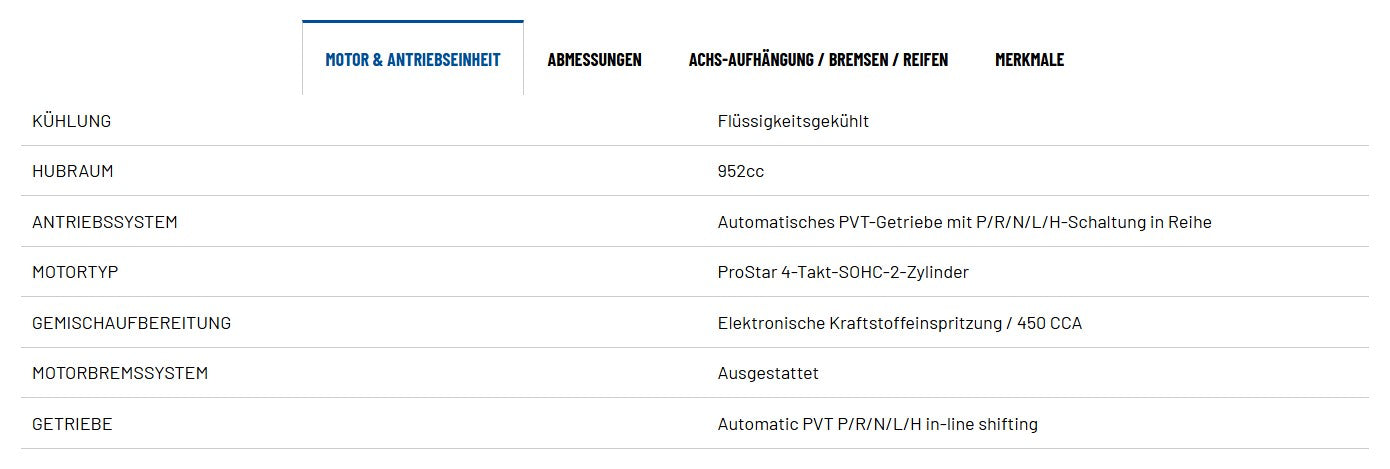The image size is (1390, 469).
Task: Click the Antriebssystem row label
Action: (105, 222)
